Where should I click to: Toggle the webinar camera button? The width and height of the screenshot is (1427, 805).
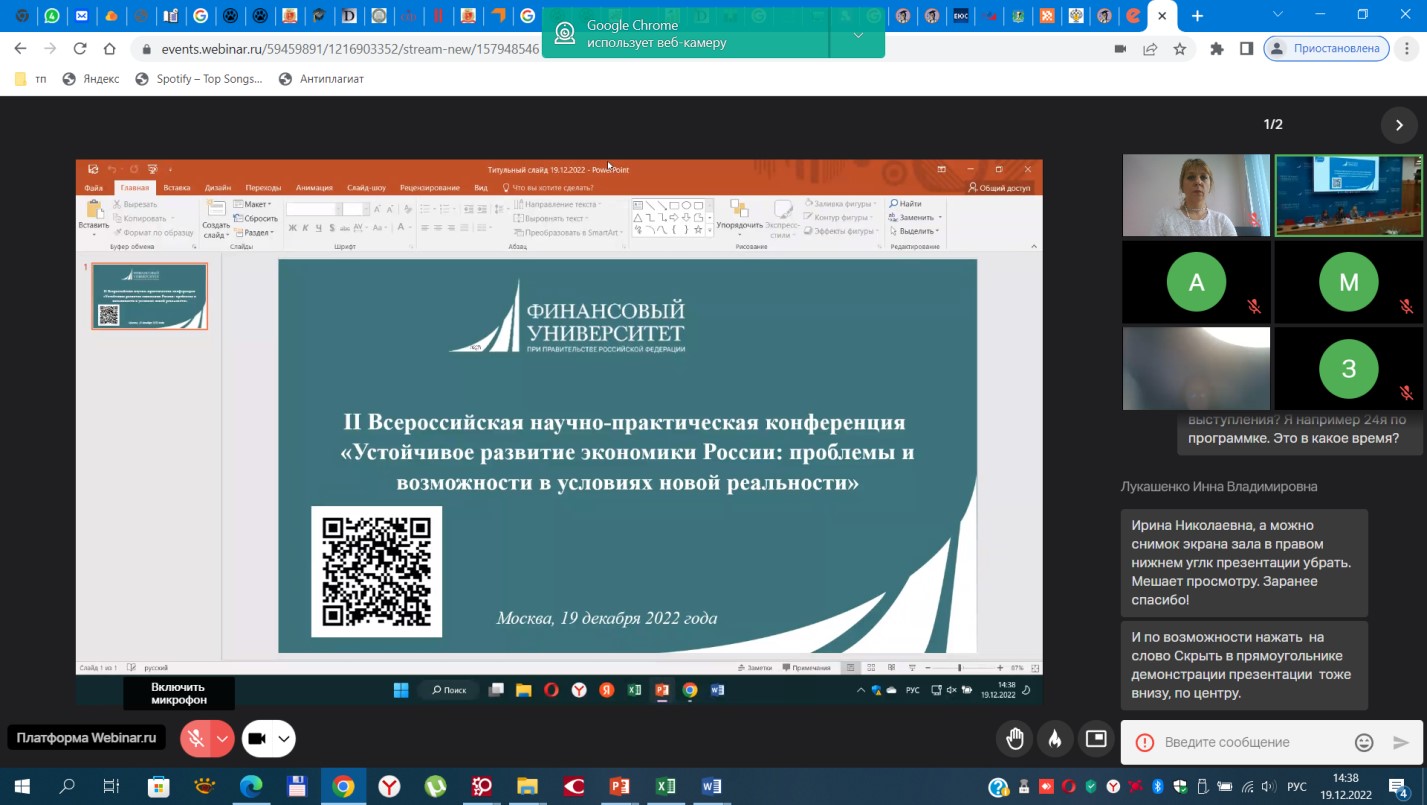256,739
